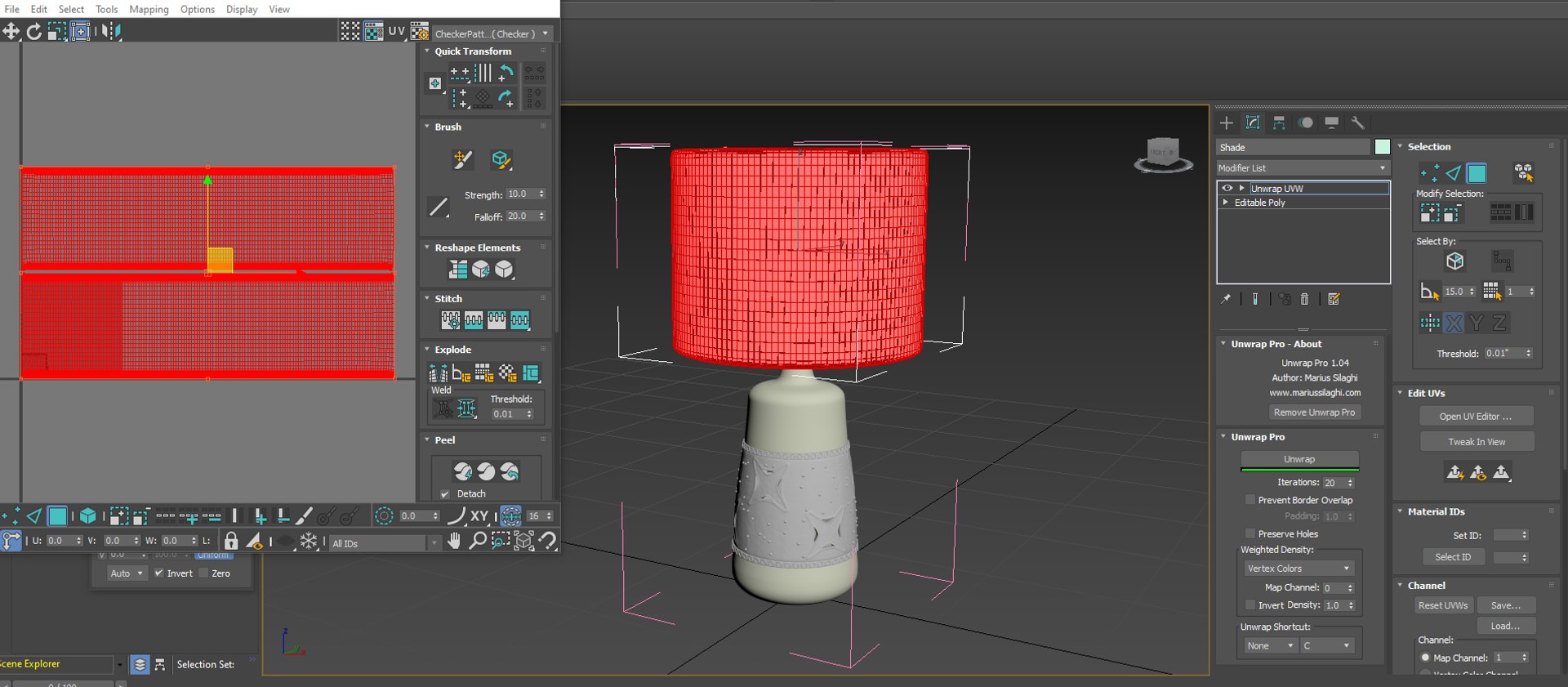Open the Hierarchy panel icon
The width and height of the screenshot is (1568, 687).
pyautogui.click(x=1279, y=123)
